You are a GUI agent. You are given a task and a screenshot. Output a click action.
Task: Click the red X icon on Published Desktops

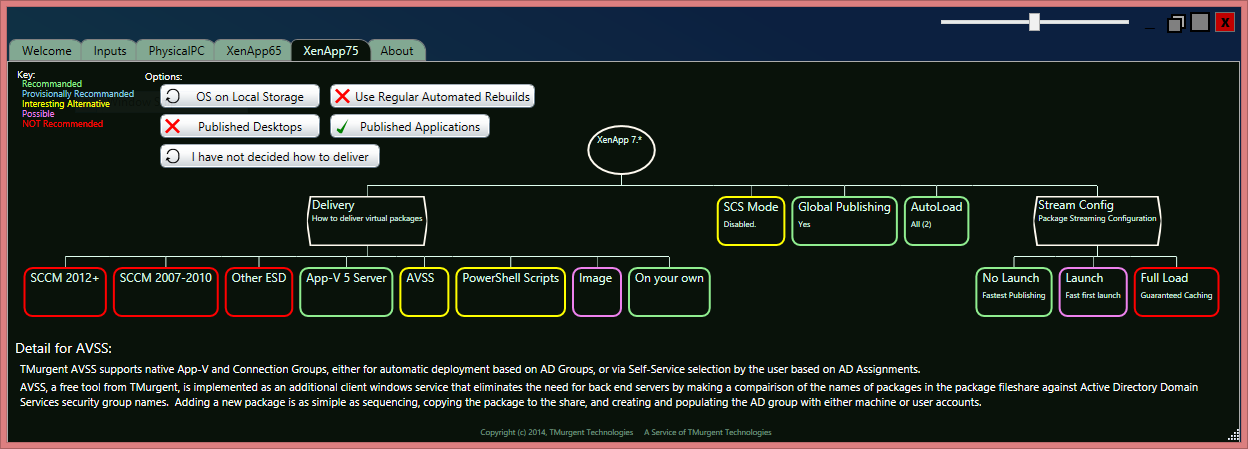click(172, 126)
